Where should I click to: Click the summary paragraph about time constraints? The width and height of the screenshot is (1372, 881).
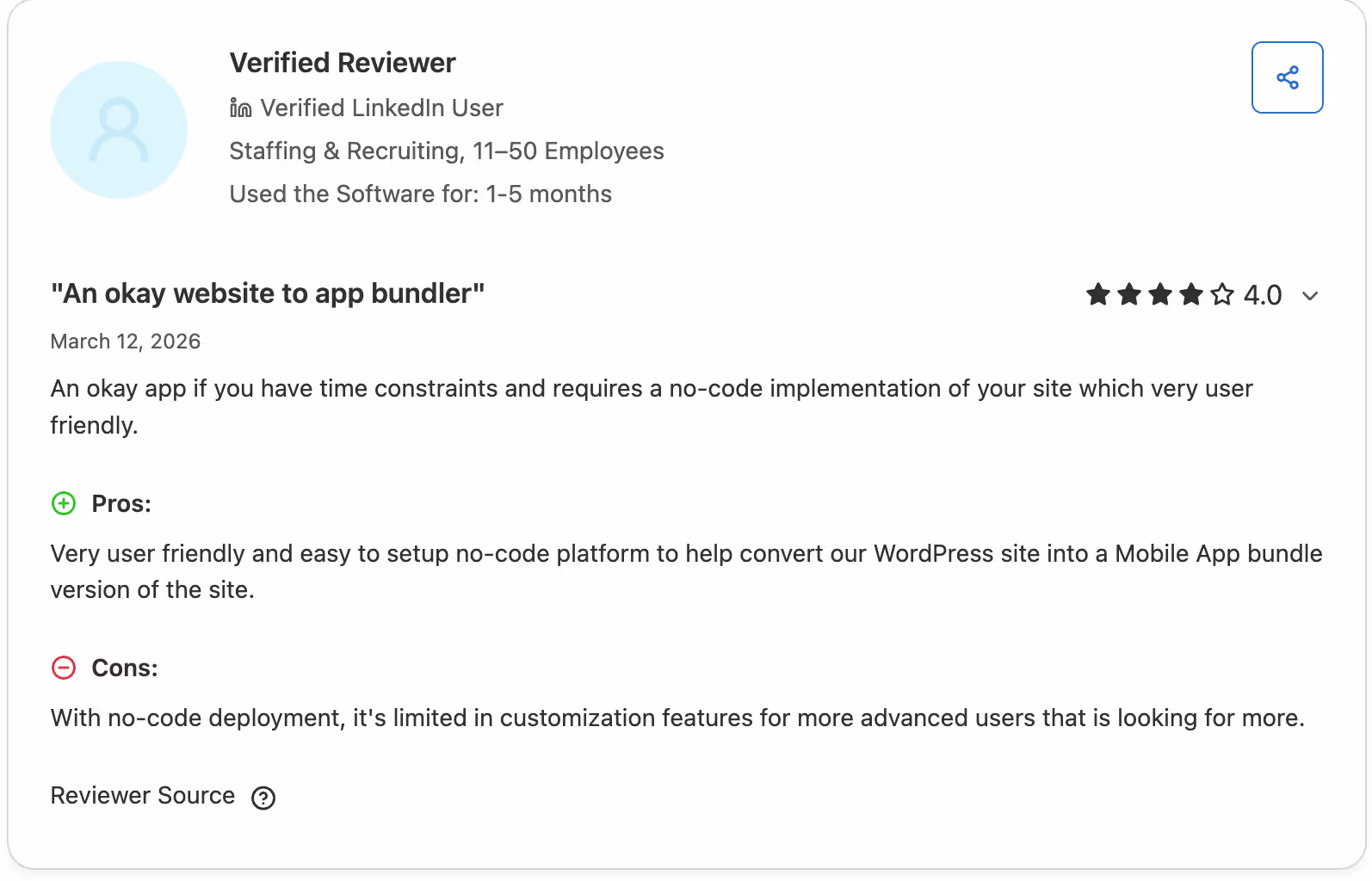coord(652,406)
